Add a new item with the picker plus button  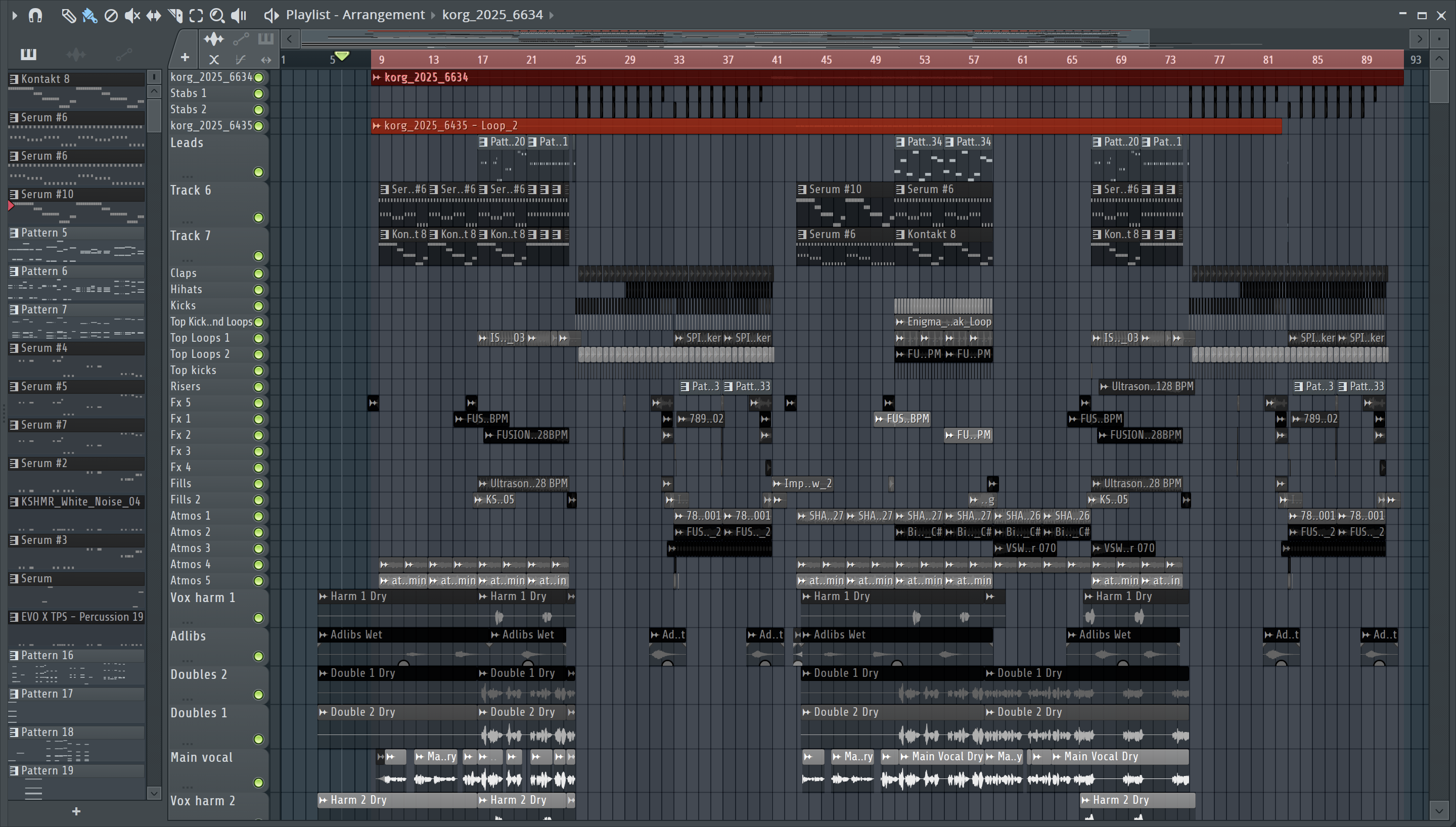(76, 812)
